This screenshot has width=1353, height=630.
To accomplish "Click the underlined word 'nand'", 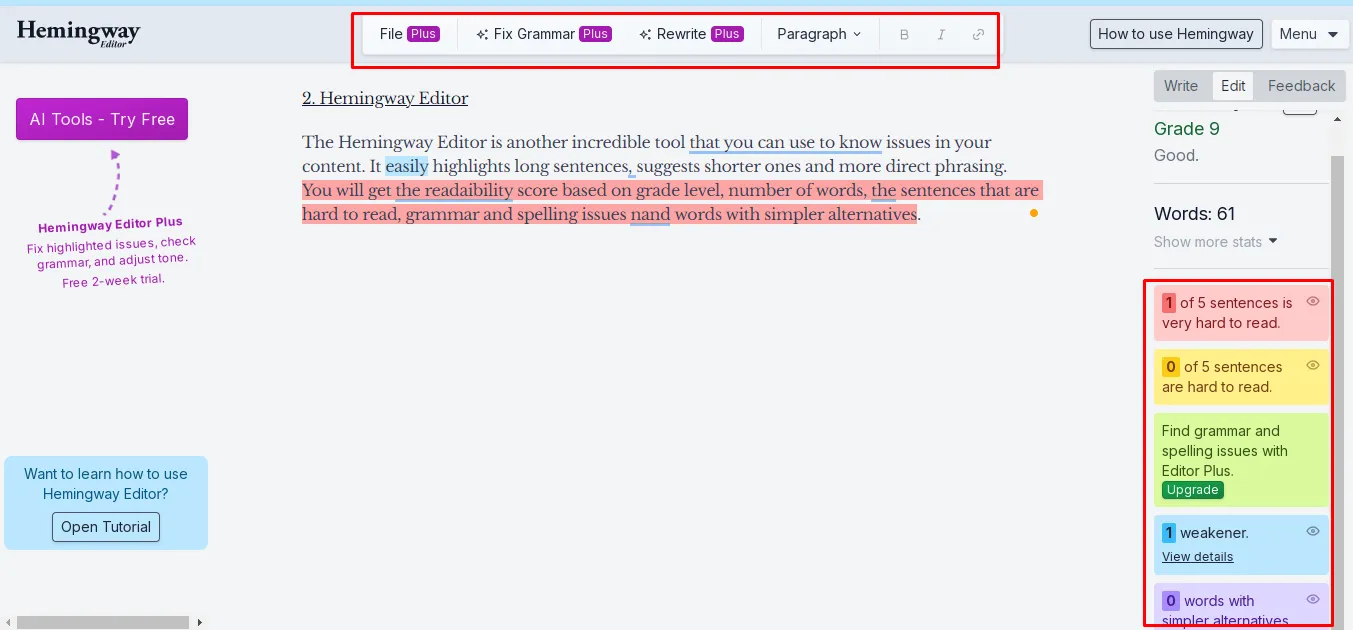I will coord(650,214).
